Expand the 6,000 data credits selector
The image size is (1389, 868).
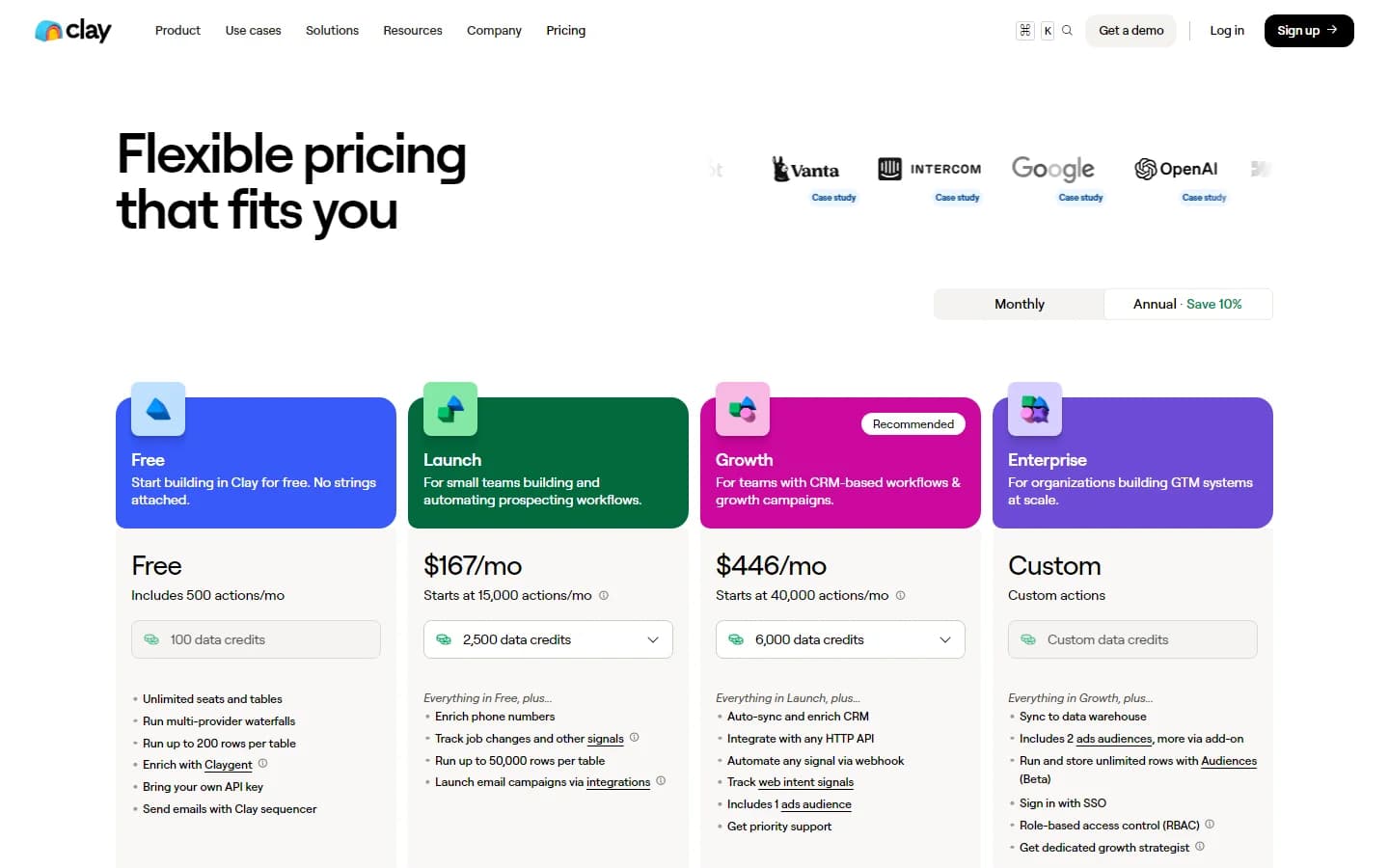[x=839, y=639]
